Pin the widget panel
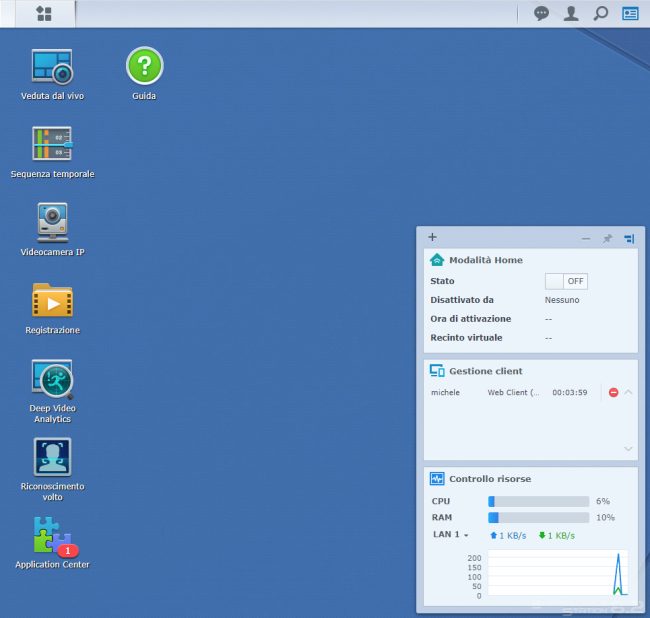This screenshot has width=650, height=618. (607, 239)
